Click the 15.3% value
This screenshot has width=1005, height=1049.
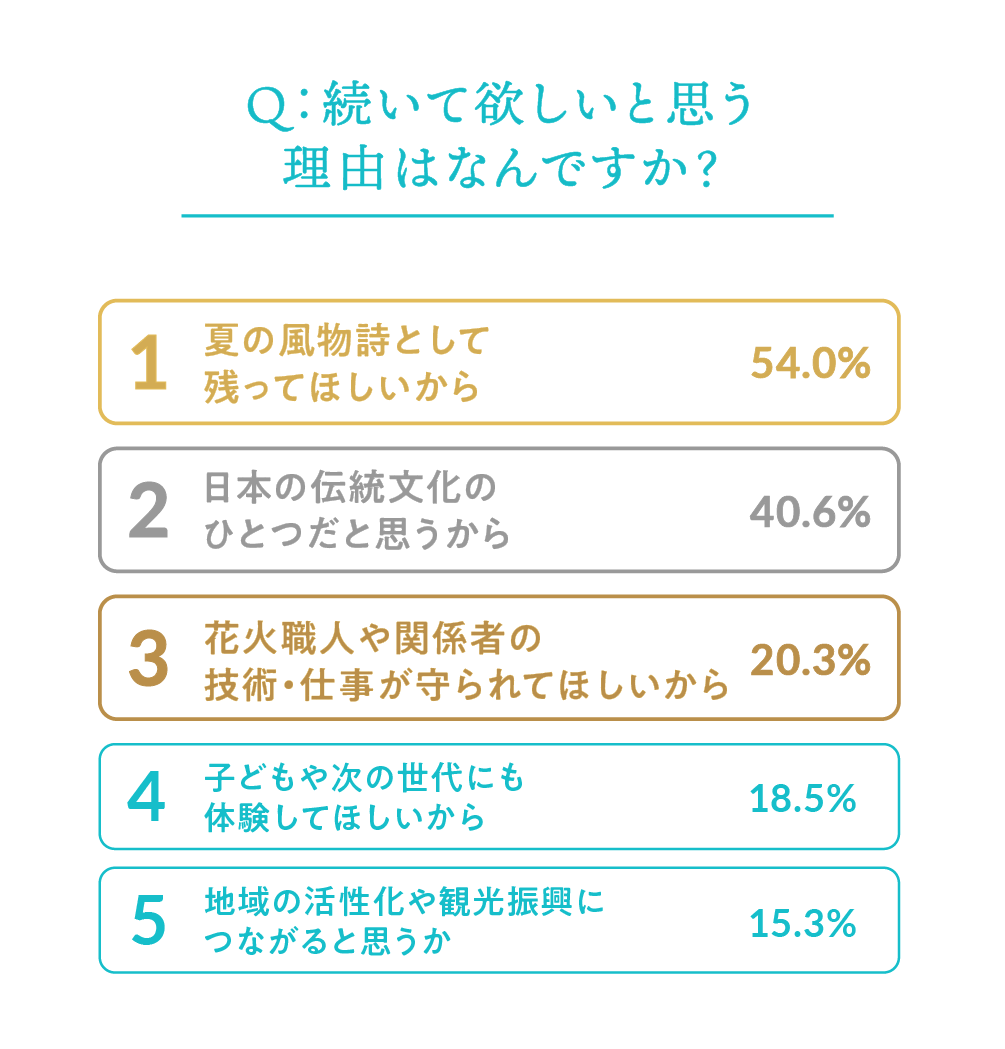click(802, 922)
